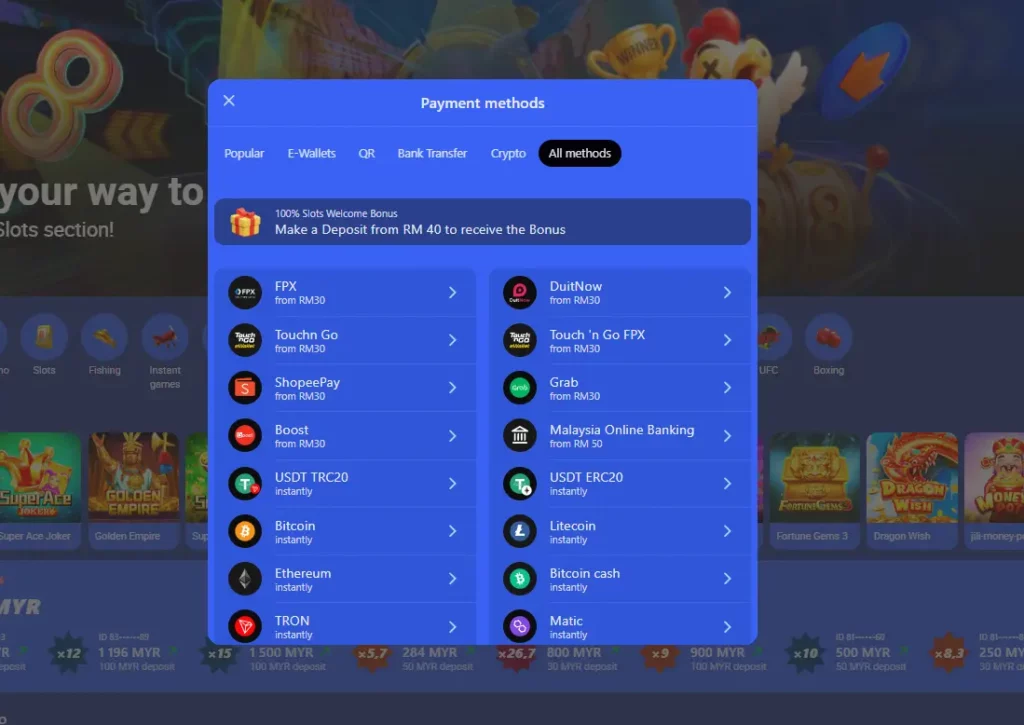The width and height of the screenshot is (1024, 725).
Task: Expand the Touchn Go row chevron
Action: pos(453,340)
